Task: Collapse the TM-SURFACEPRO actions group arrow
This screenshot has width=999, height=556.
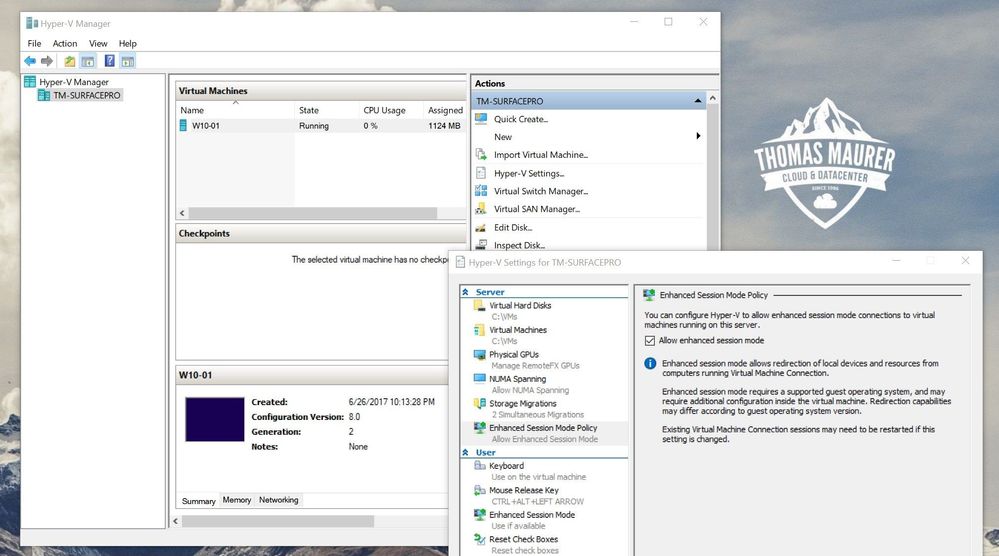Action: [x=698, y=101]
